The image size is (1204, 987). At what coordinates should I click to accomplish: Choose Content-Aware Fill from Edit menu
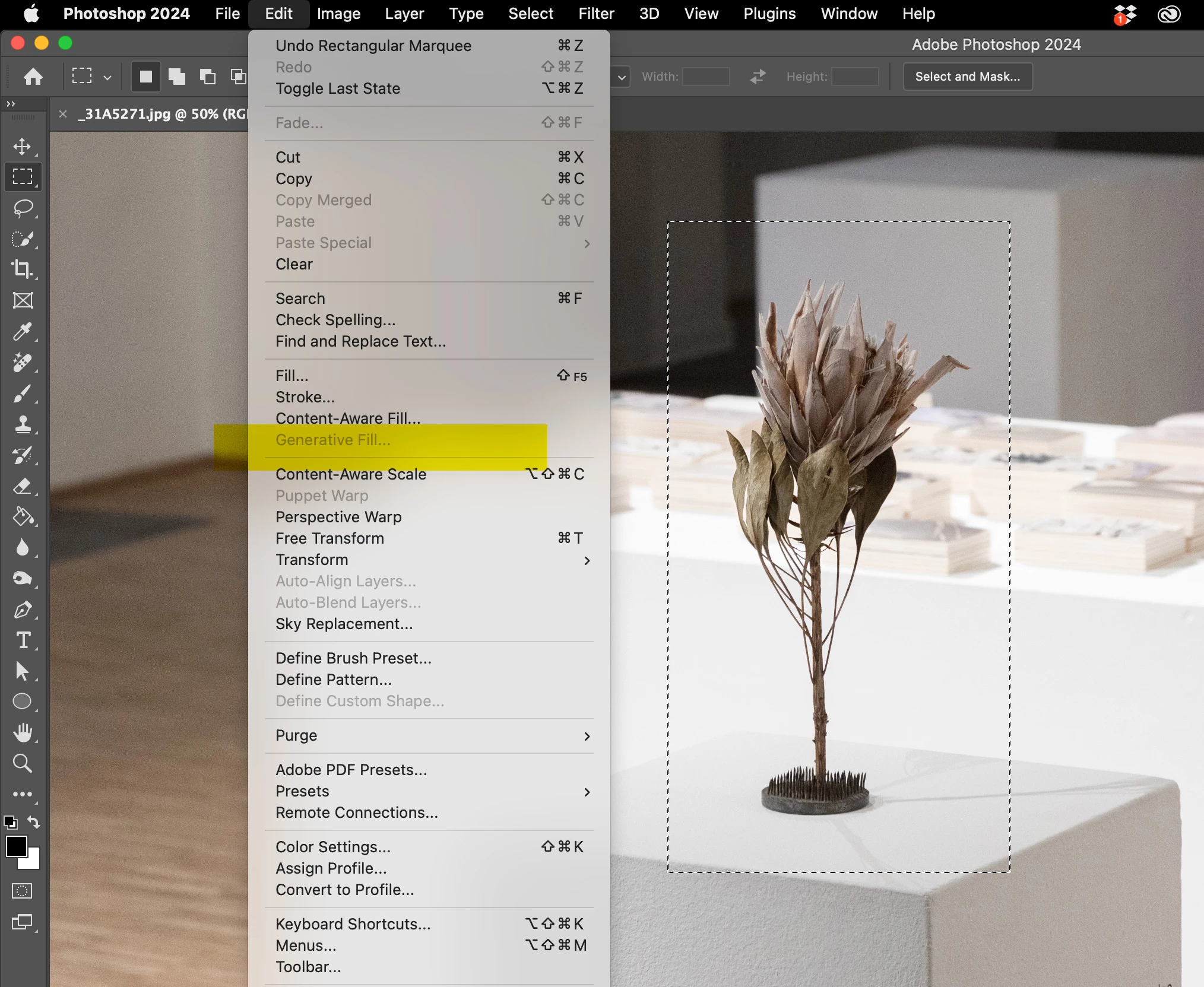pyautogui.click(x=348, y=418)
